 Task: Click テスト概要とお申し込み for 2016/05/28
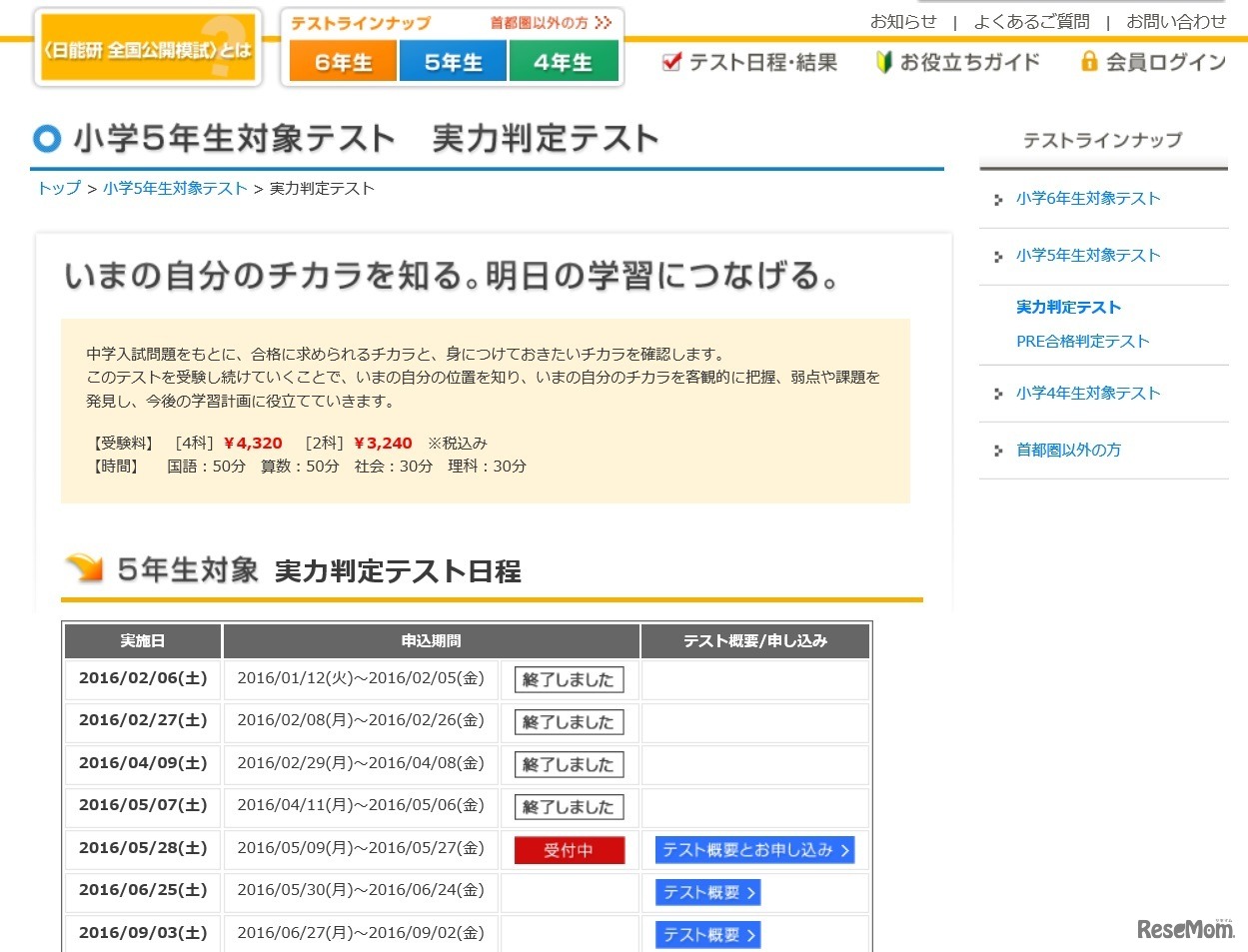pyautogui.click(x=754, y=849)
